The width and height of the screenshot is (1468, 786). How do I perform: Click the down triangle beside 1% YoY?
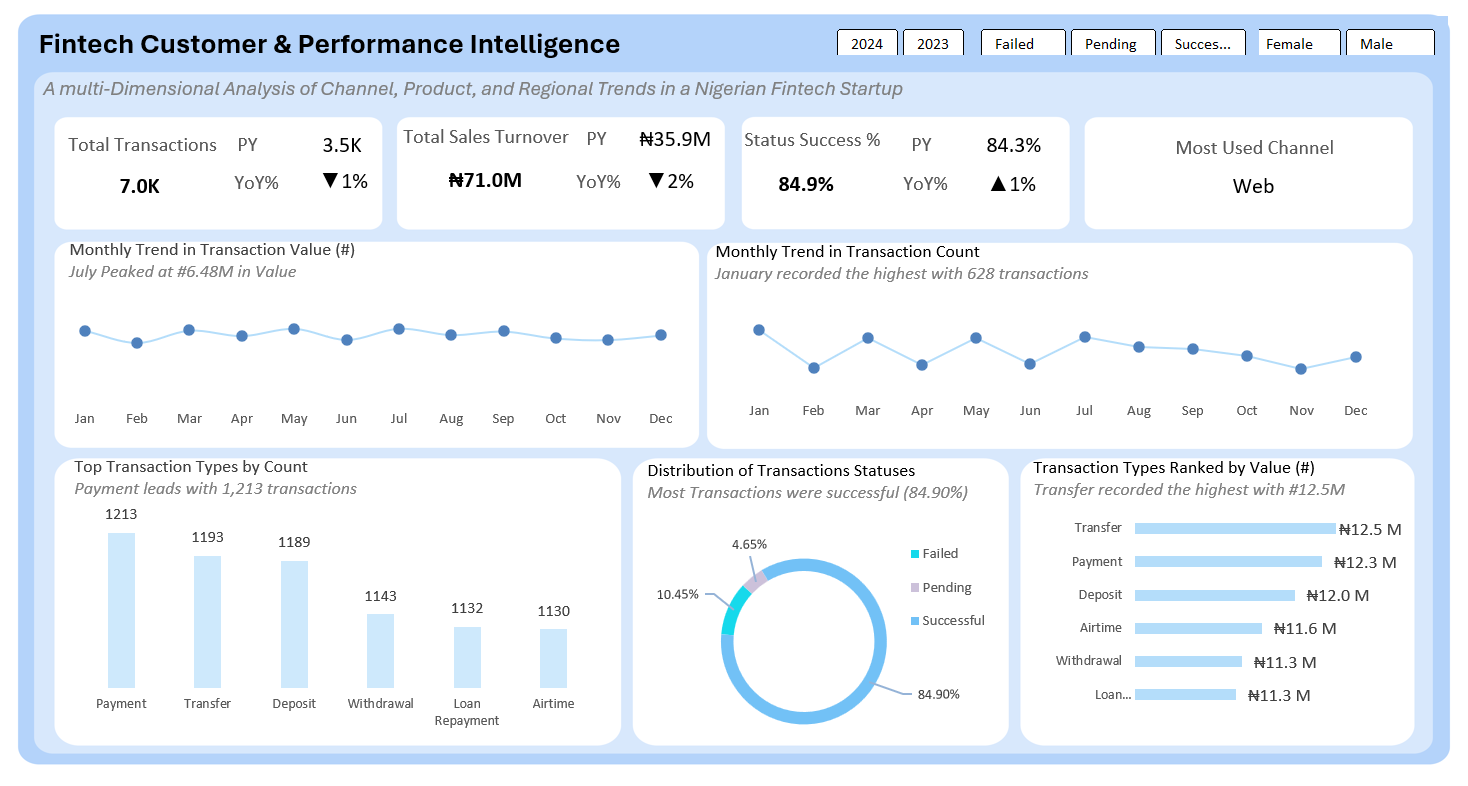tap(330, 181)
